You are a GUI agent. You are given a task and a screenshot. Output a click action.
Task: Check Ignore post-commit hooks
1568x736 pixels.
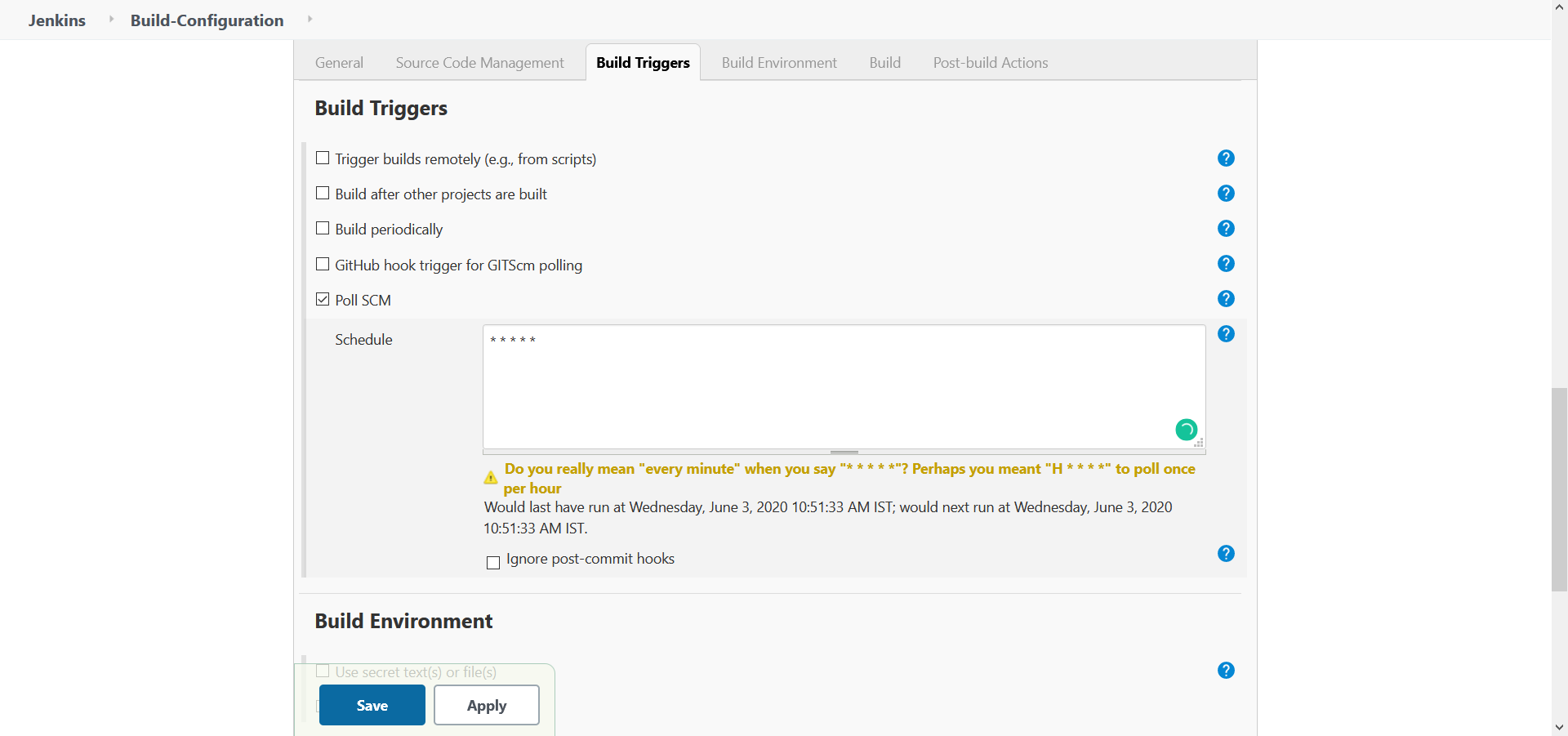click(x=493, y=563)
